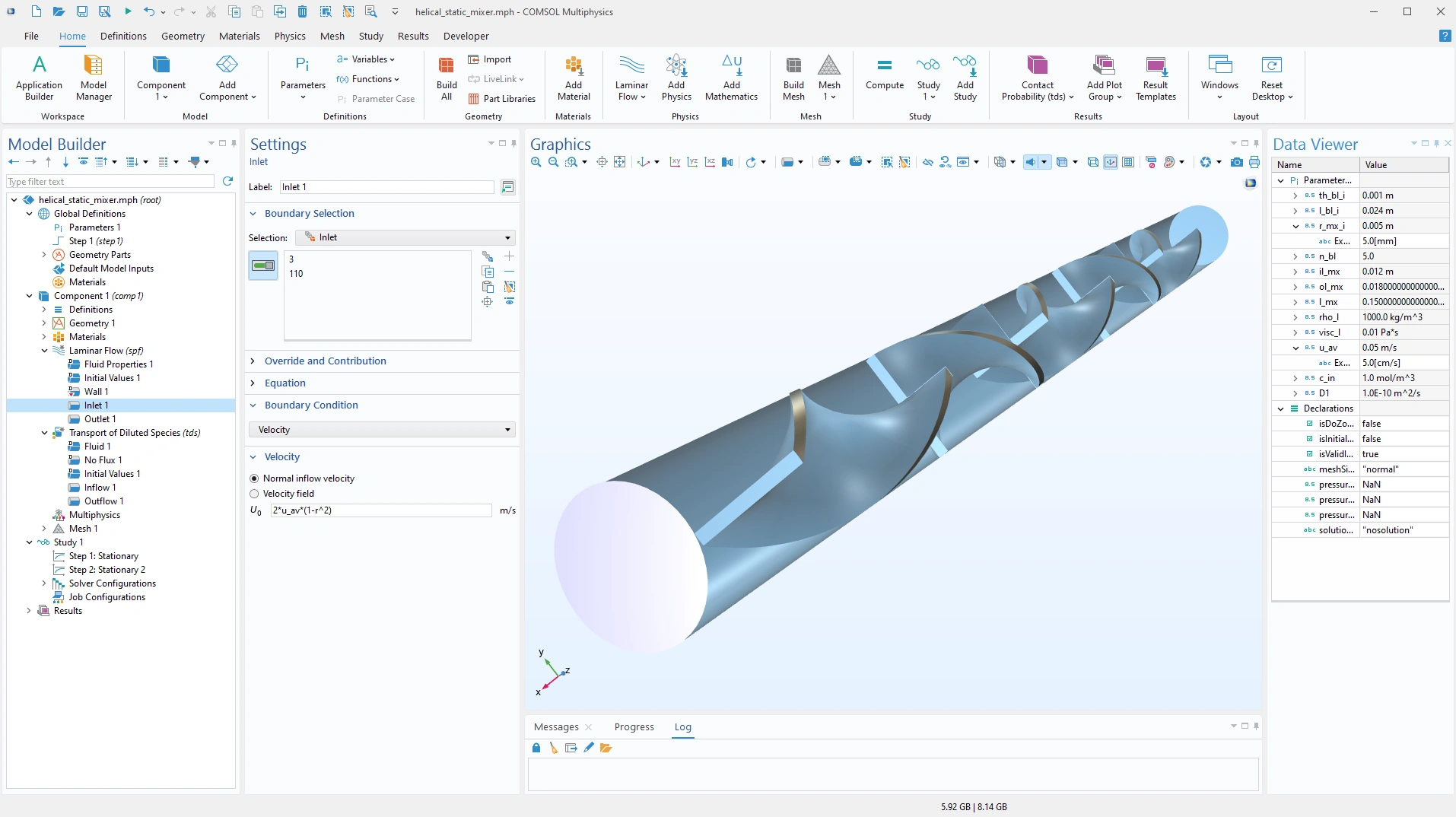Viewport: 1456px width, 817px height.
Task: Open the Inlet selection dropdown
Action: coord(405,237)
